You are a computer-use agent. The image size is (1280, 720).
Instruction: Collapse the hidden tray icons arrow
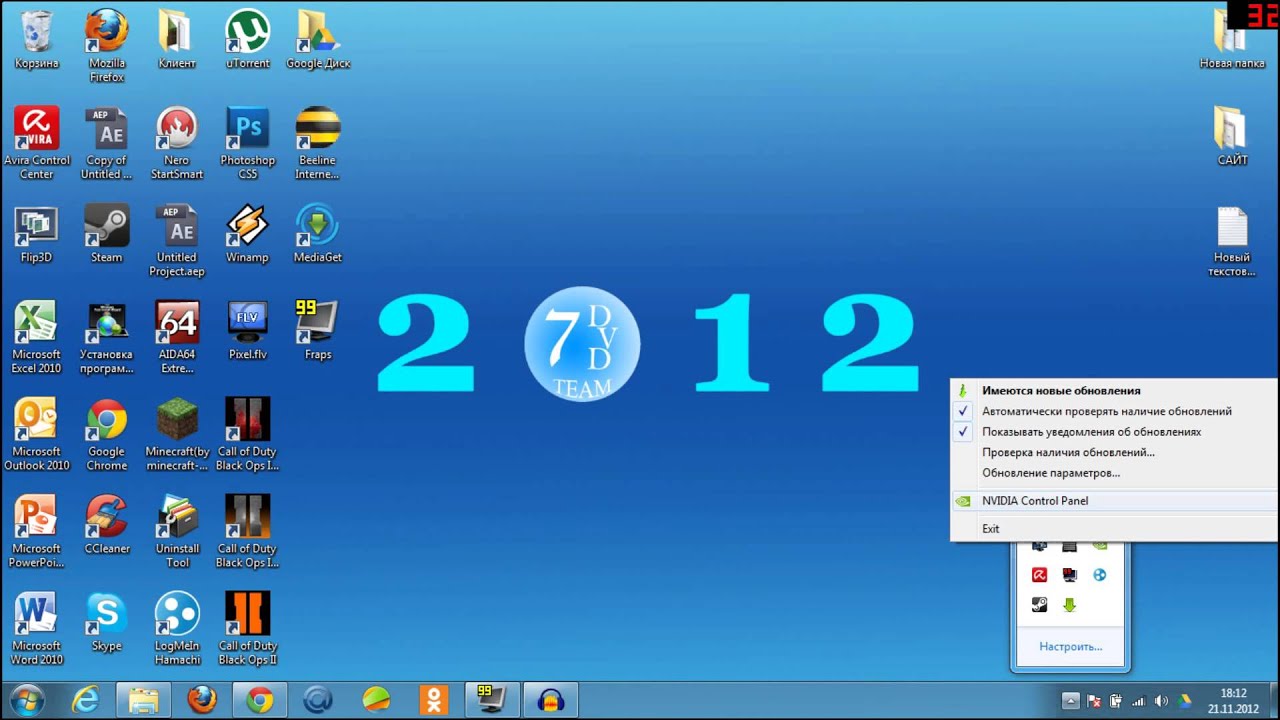click(x=1070, y=701)
